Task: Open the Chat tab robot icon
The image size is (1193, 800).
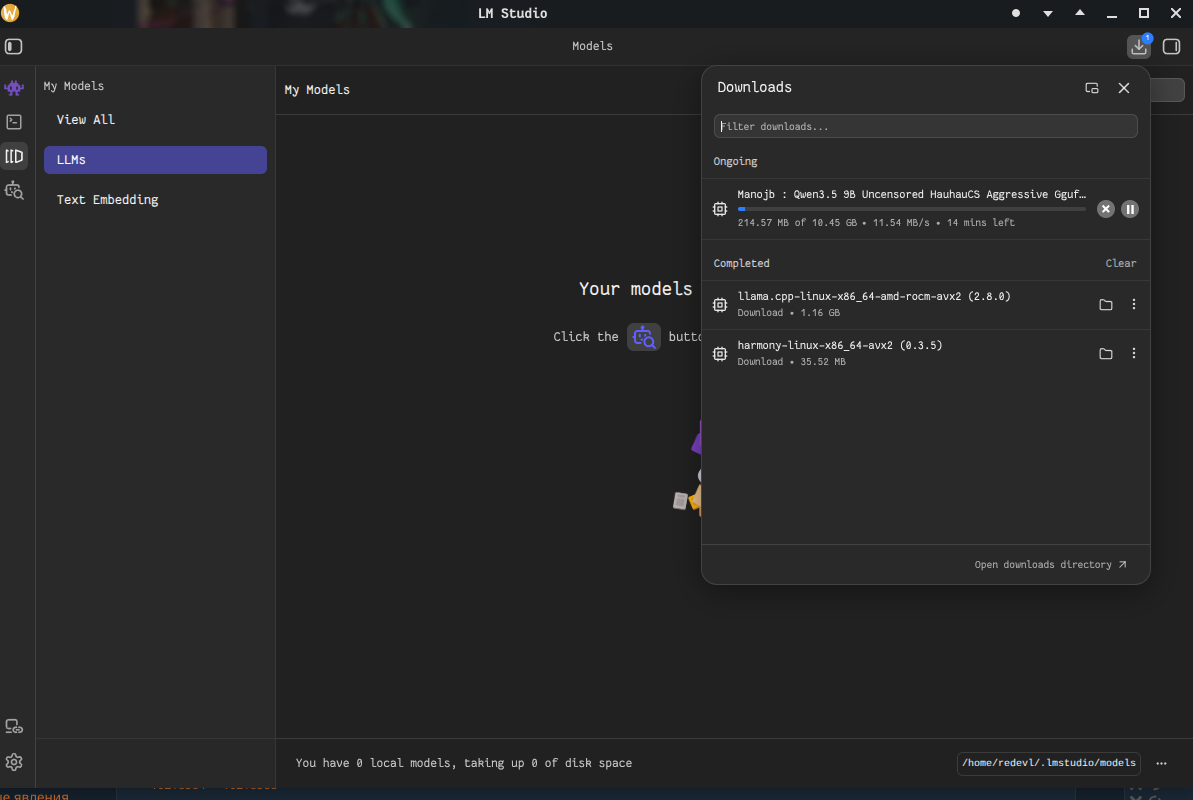Action: click(14, 88)
